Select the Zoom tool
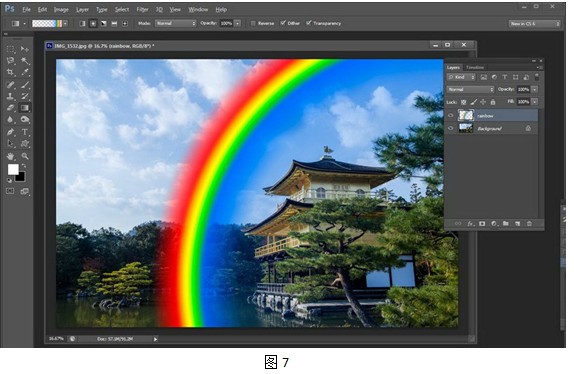This screenshot has height=374, width=574. pyautogui.click(x=25, y=156)
